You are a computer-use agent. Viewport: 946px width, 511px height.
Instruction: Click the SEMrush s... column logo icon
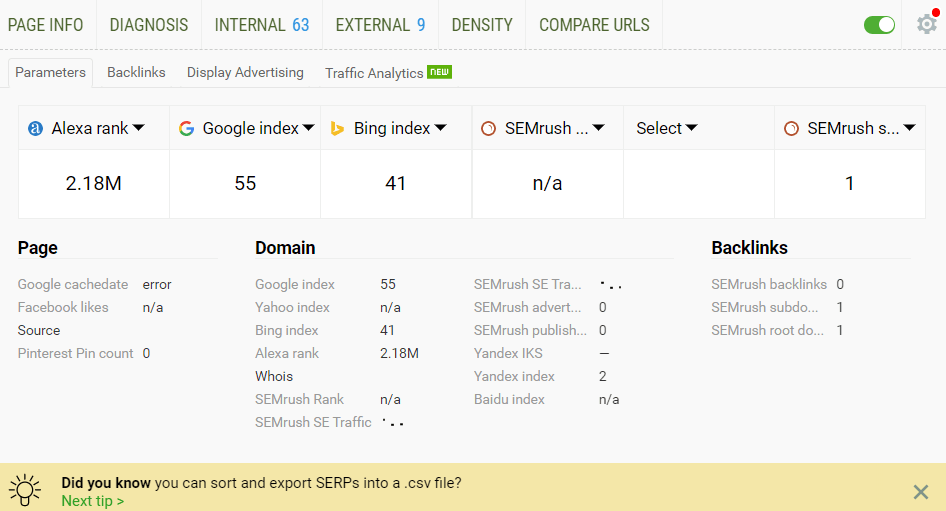792,129
